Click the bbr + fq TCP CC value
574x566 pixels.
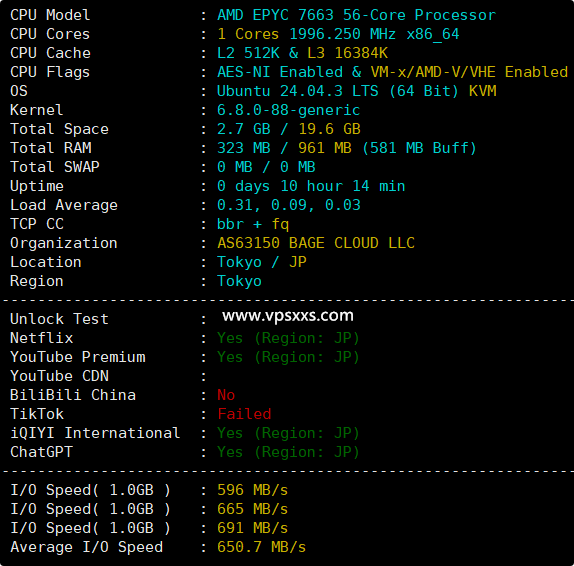tap(253, 224)
